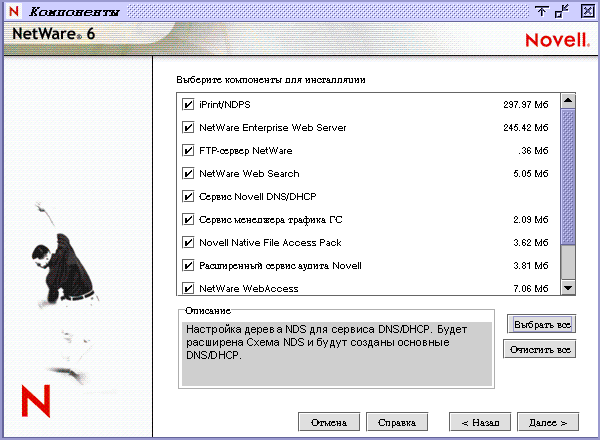Toggle Расширенный сервис аудита Novell checkbox
The width and height of the screenshot is (600, 440).
point(188,266)
